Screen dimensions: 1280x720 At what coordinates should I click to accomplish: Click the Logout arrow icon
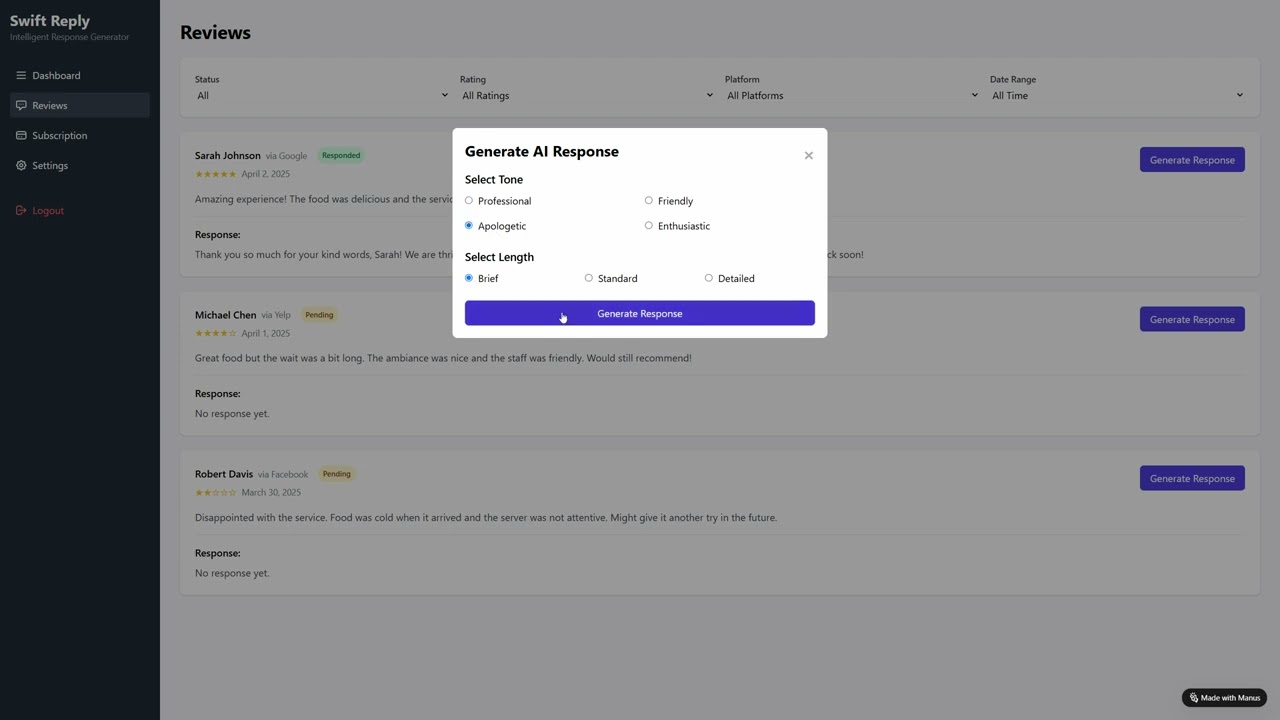click(x=21, y=210)
